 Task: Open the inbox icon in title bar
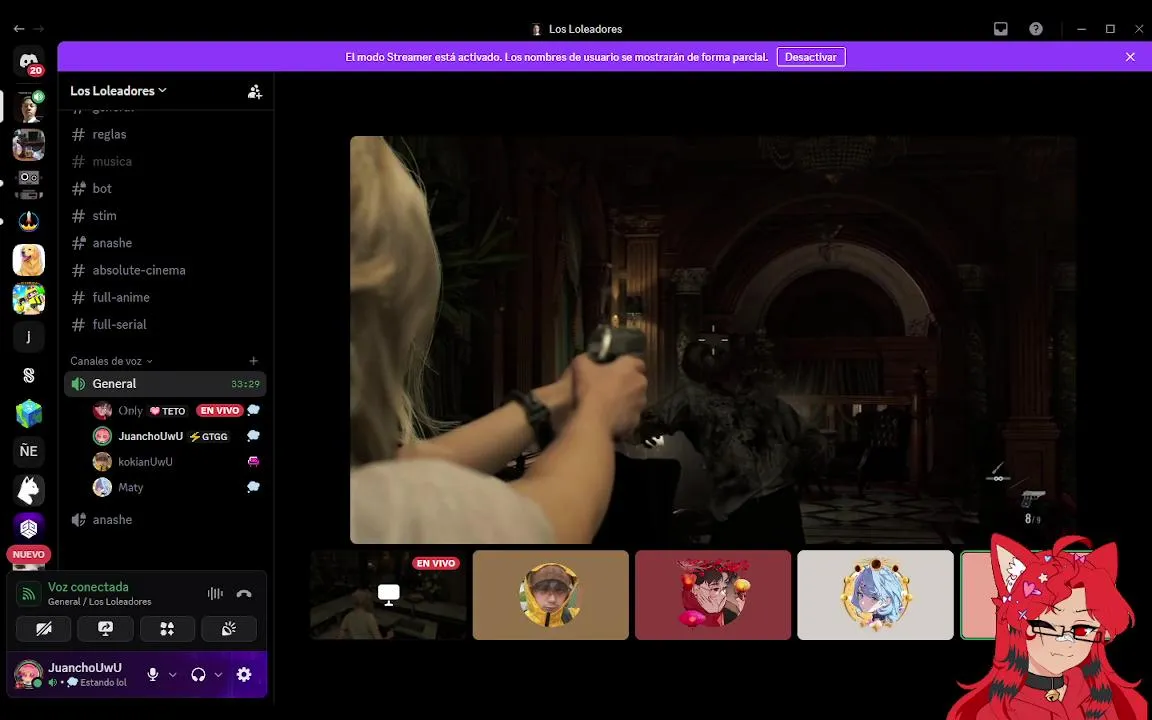[1001, 29]
